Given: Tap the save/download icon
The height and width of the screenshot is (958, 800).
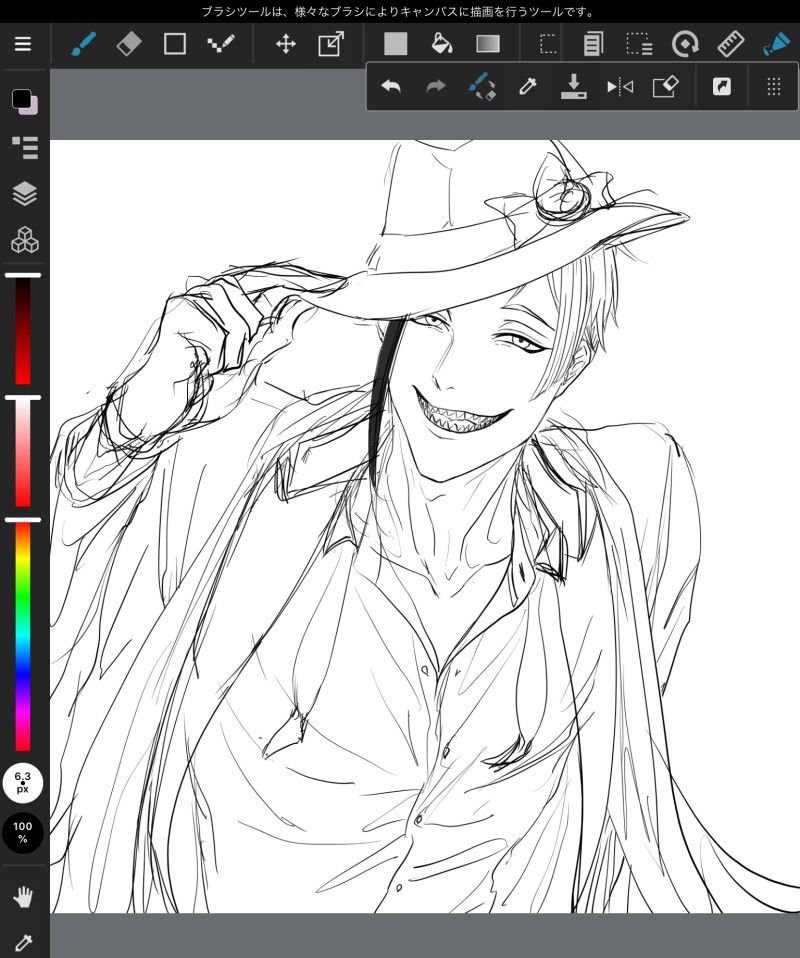Looking at the screenshot, I should 573,87.
